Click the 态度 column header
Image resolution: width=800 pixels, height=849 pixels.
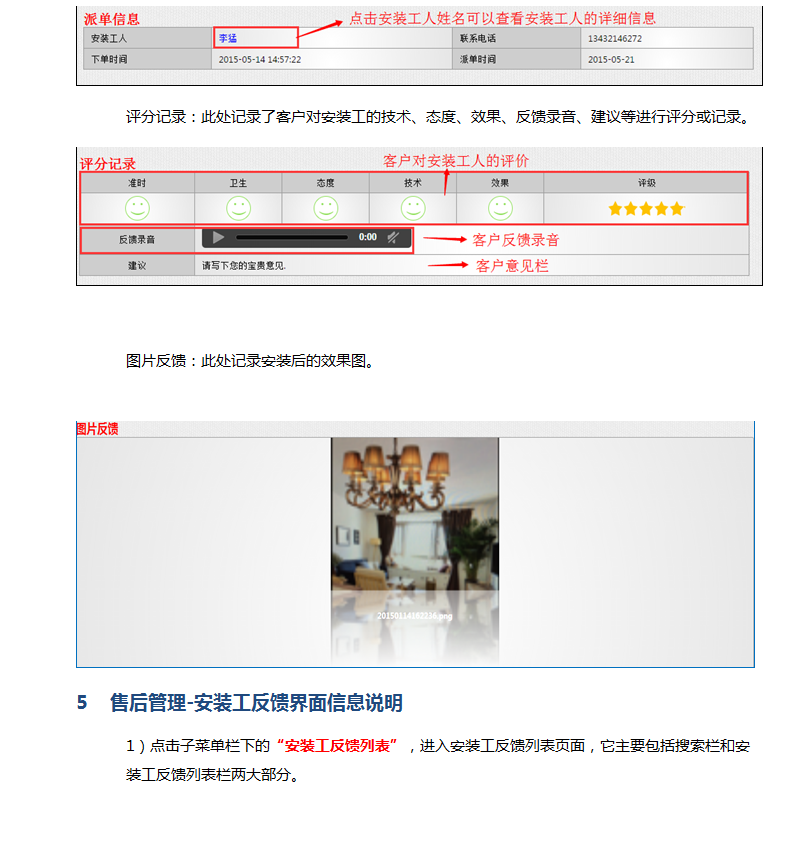326,183
